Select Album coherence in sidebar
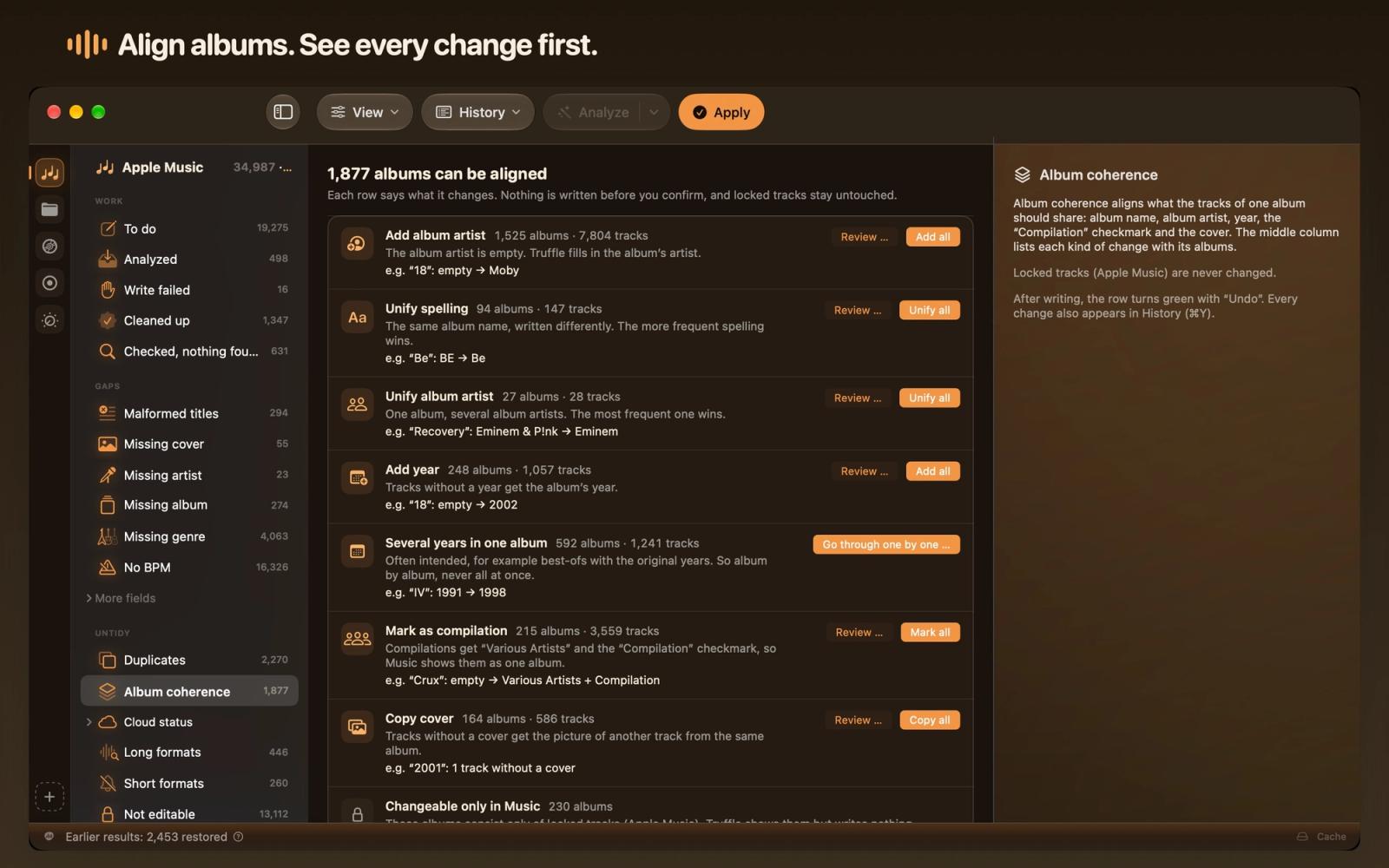Image resolution: width=1389 pixels, height=868 pixels. click(189, 691)
